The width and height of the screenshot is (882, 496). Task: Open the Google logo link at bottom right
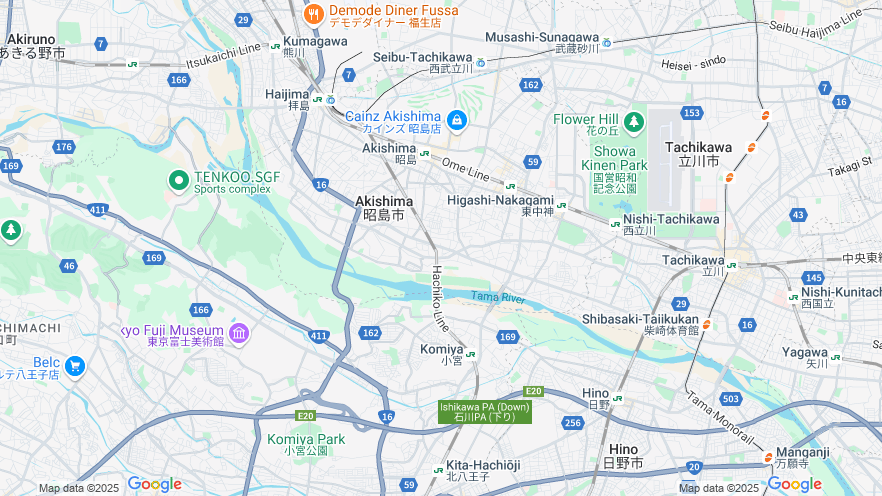point(794,484)
